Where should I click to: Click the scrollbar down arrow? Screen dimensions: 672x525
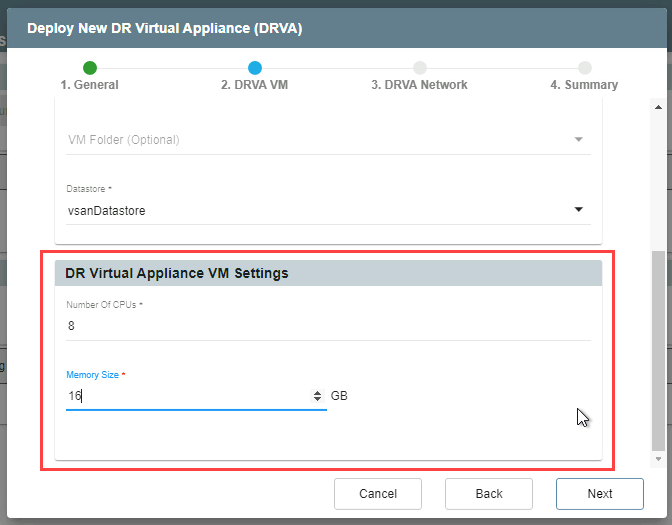coord(657,460)
